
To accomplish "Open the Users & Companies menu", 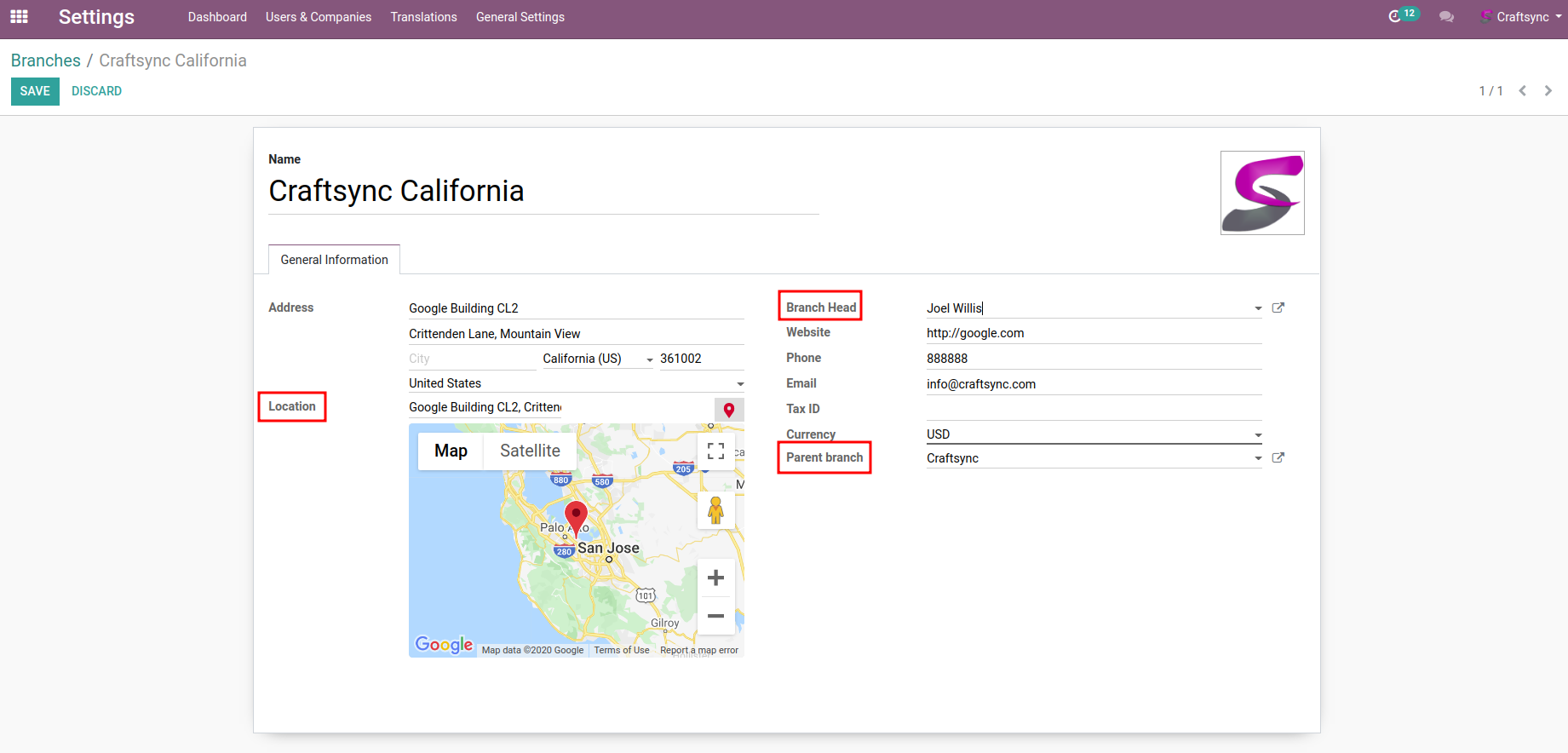I will pyautogui.click(x=319, y=17).
